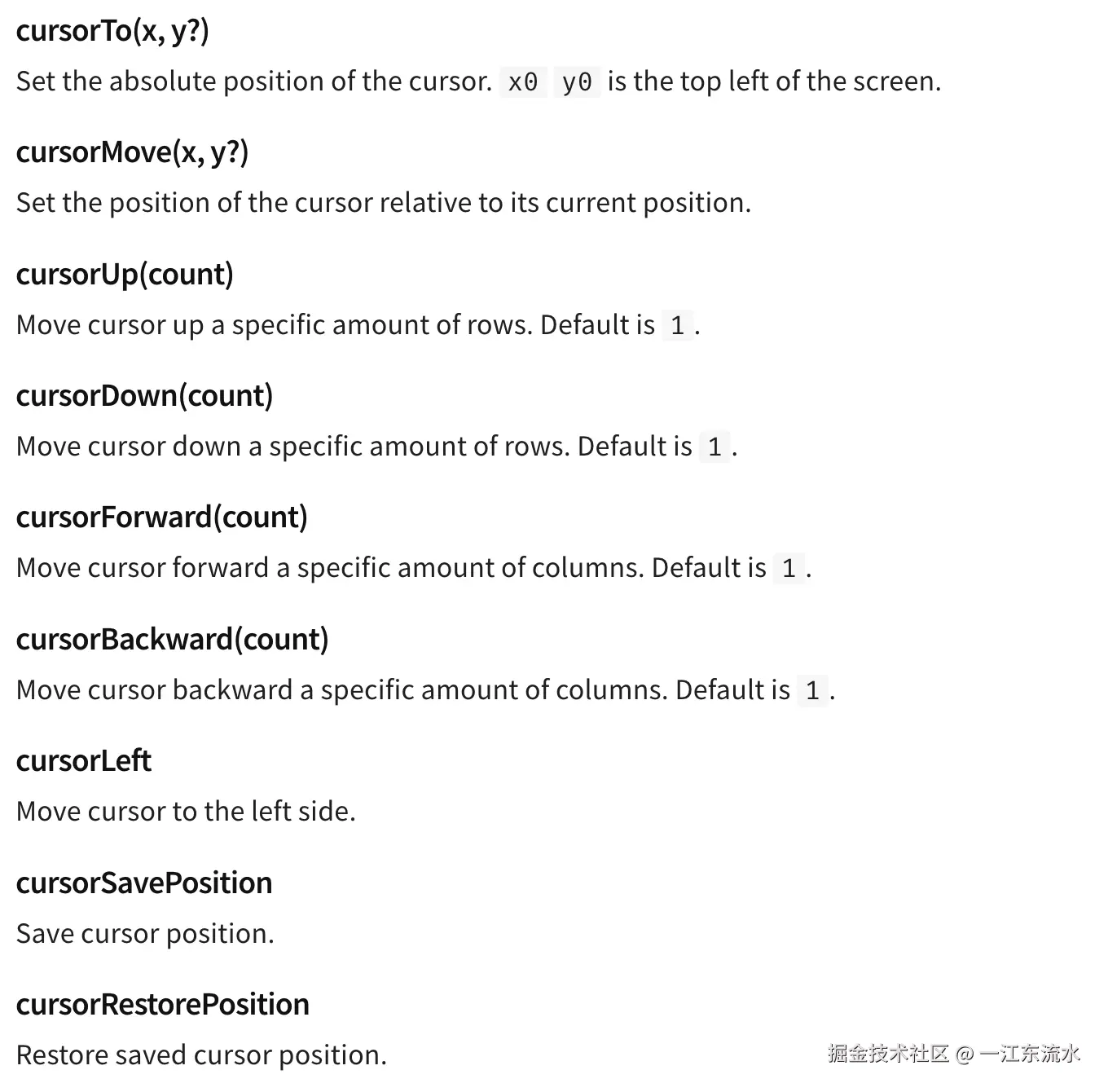
Task: Click the y0 inline code snippet
Action: pyautogui.click(x=577, y=82)
